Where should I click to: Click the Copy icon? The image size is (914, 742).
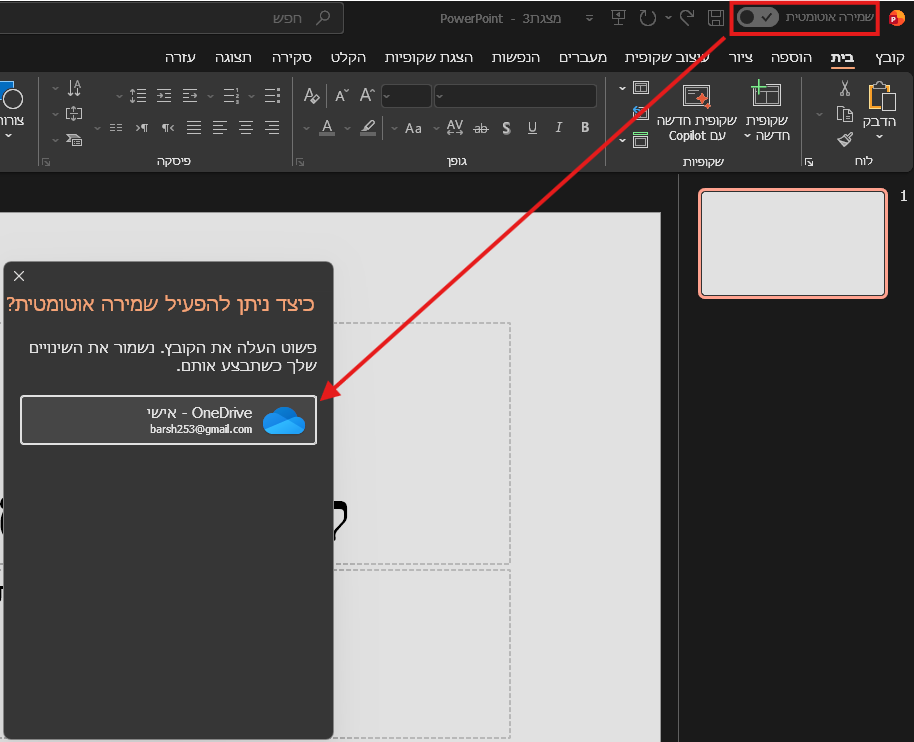(845, 114)
